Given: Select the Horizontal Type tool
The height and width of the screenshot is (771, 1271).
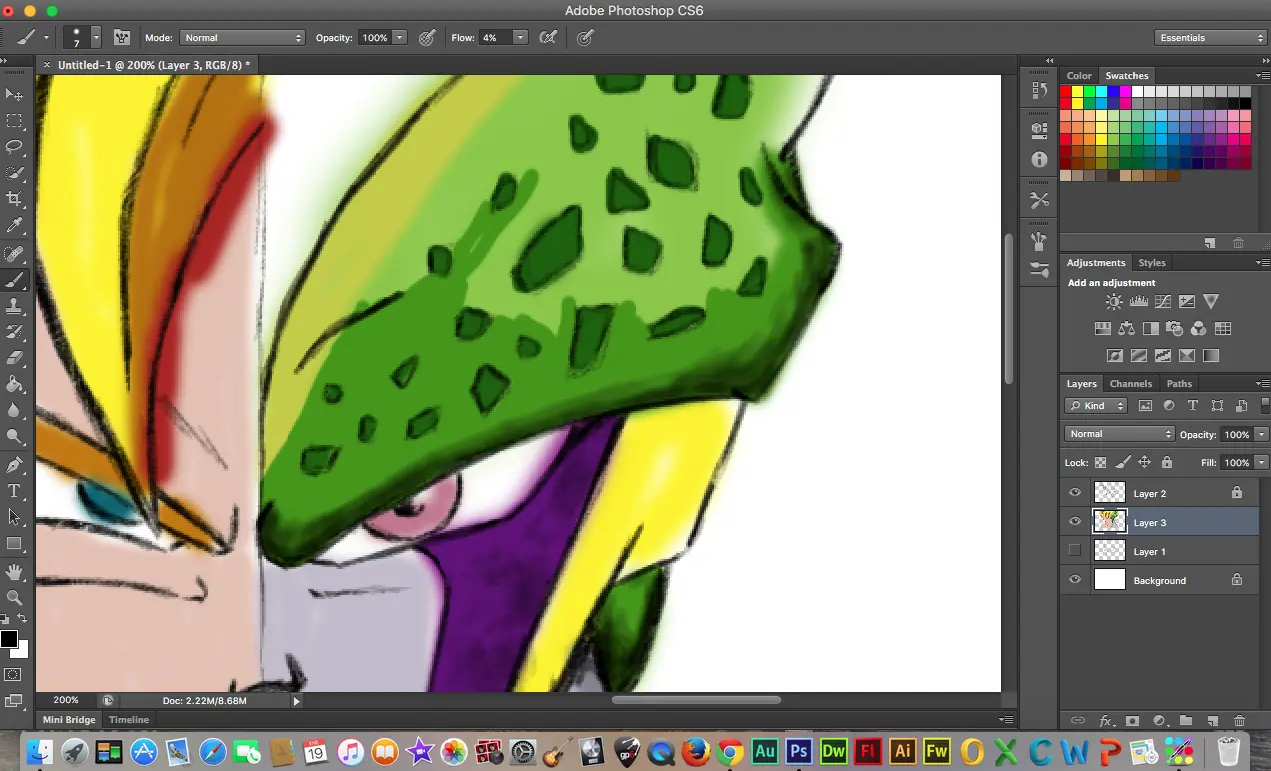Looking at the screenshot, I should click(x=14, y=491).
